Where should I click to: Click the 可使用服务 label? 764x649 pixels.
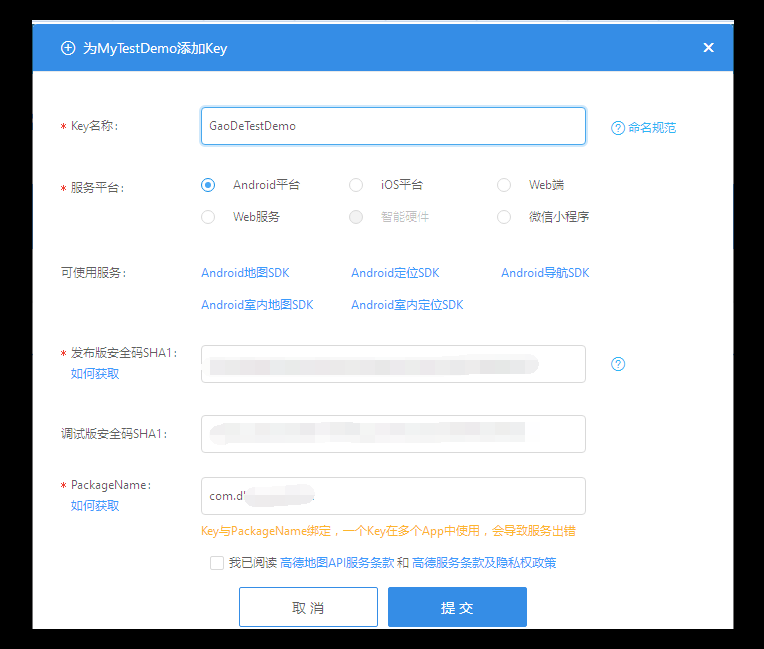(x=94, y=273)
